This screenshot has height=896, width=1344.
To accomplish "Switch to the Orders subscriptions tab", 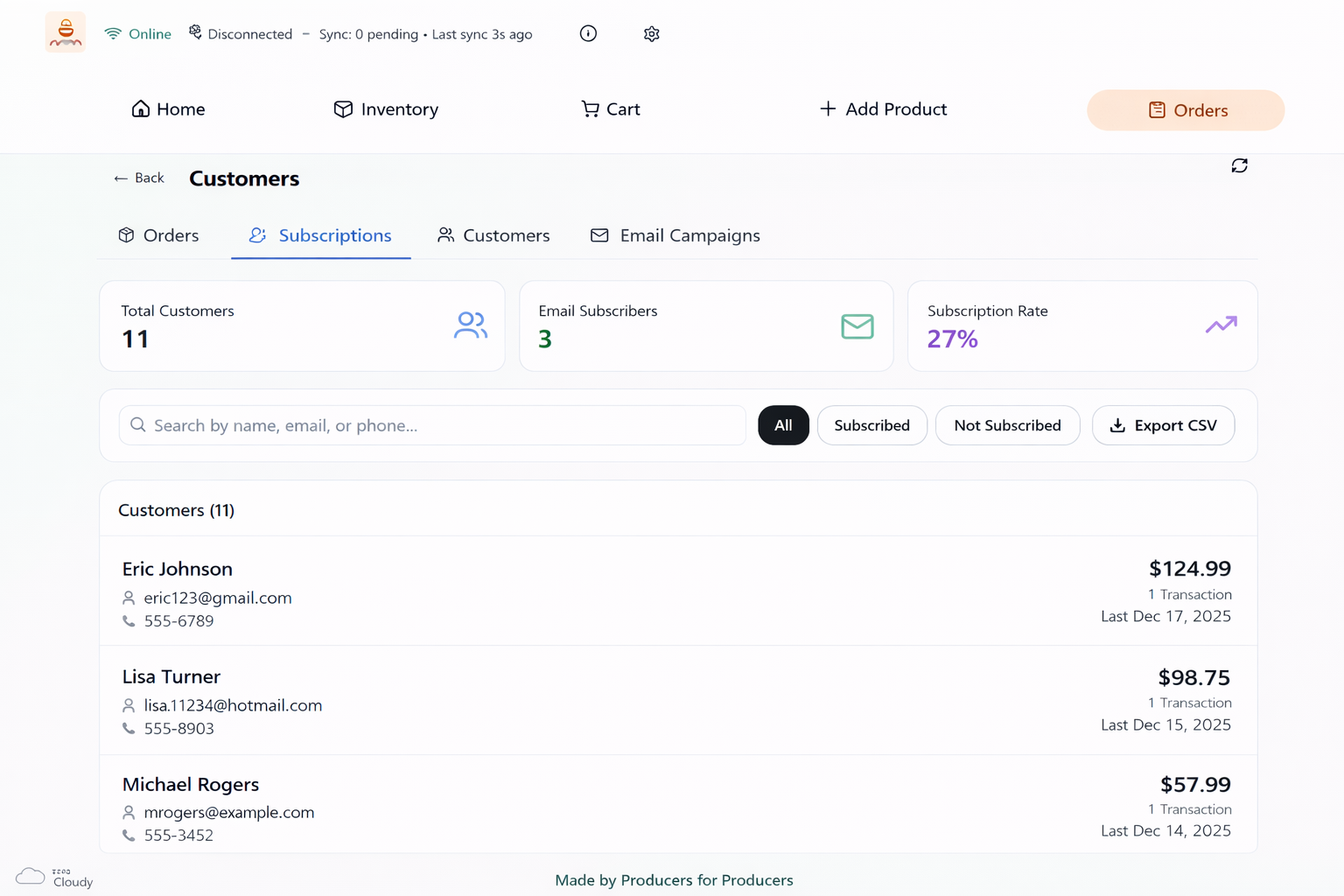I will (x=158, y=235).
